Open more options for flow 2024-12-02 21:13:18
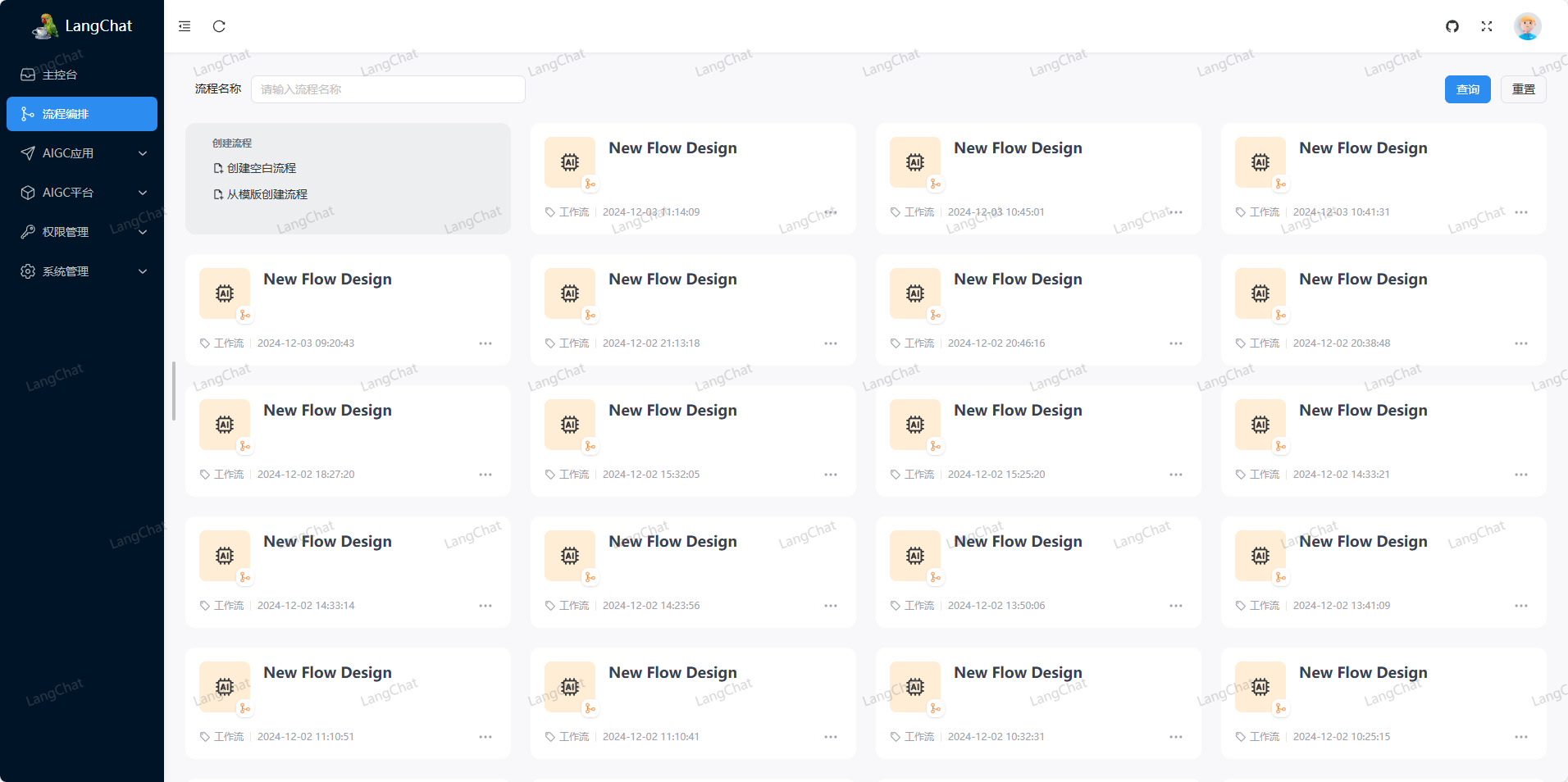This screenshot has width=1568, height=782. pos(831,343)
